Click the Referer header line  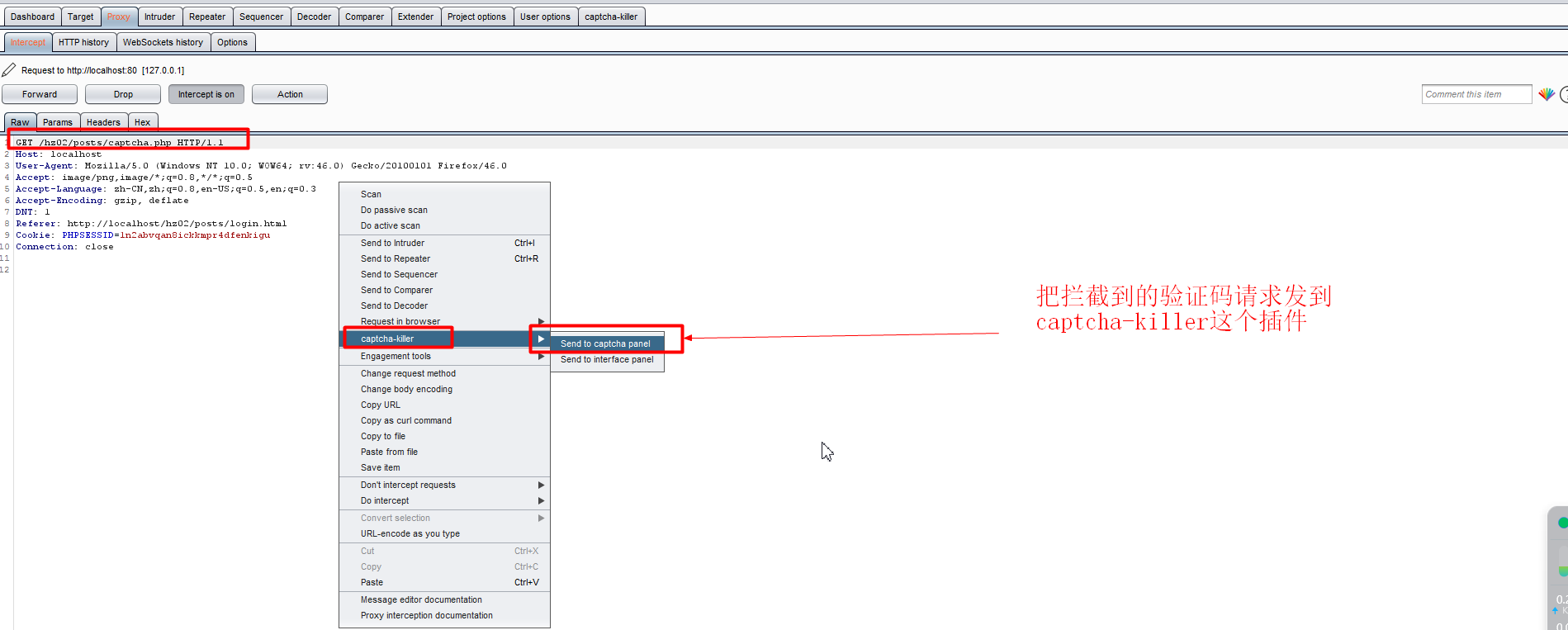pos(151,224)
